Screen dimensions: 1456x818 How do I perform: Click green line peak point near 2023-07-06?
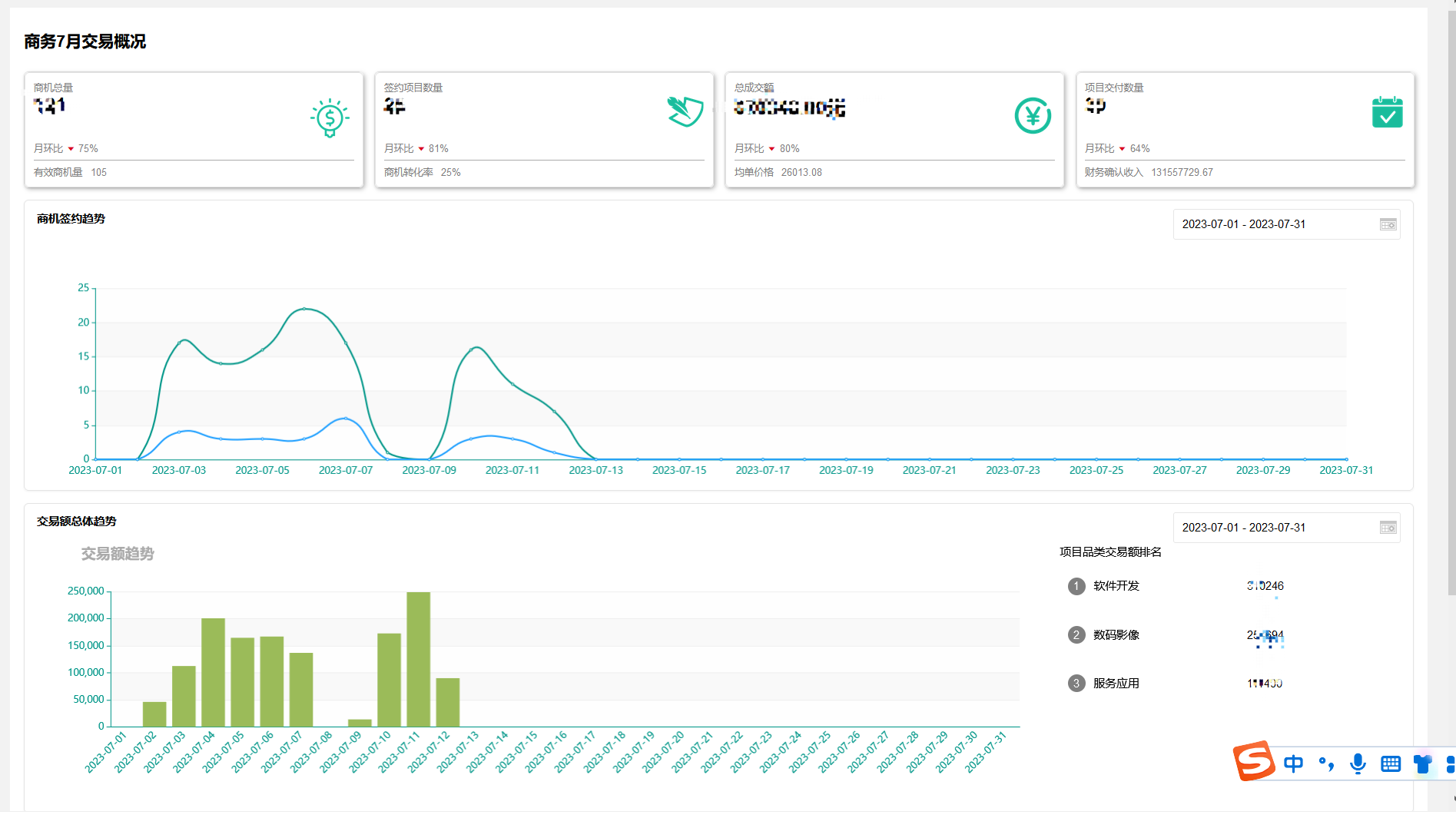coord(304,309)
